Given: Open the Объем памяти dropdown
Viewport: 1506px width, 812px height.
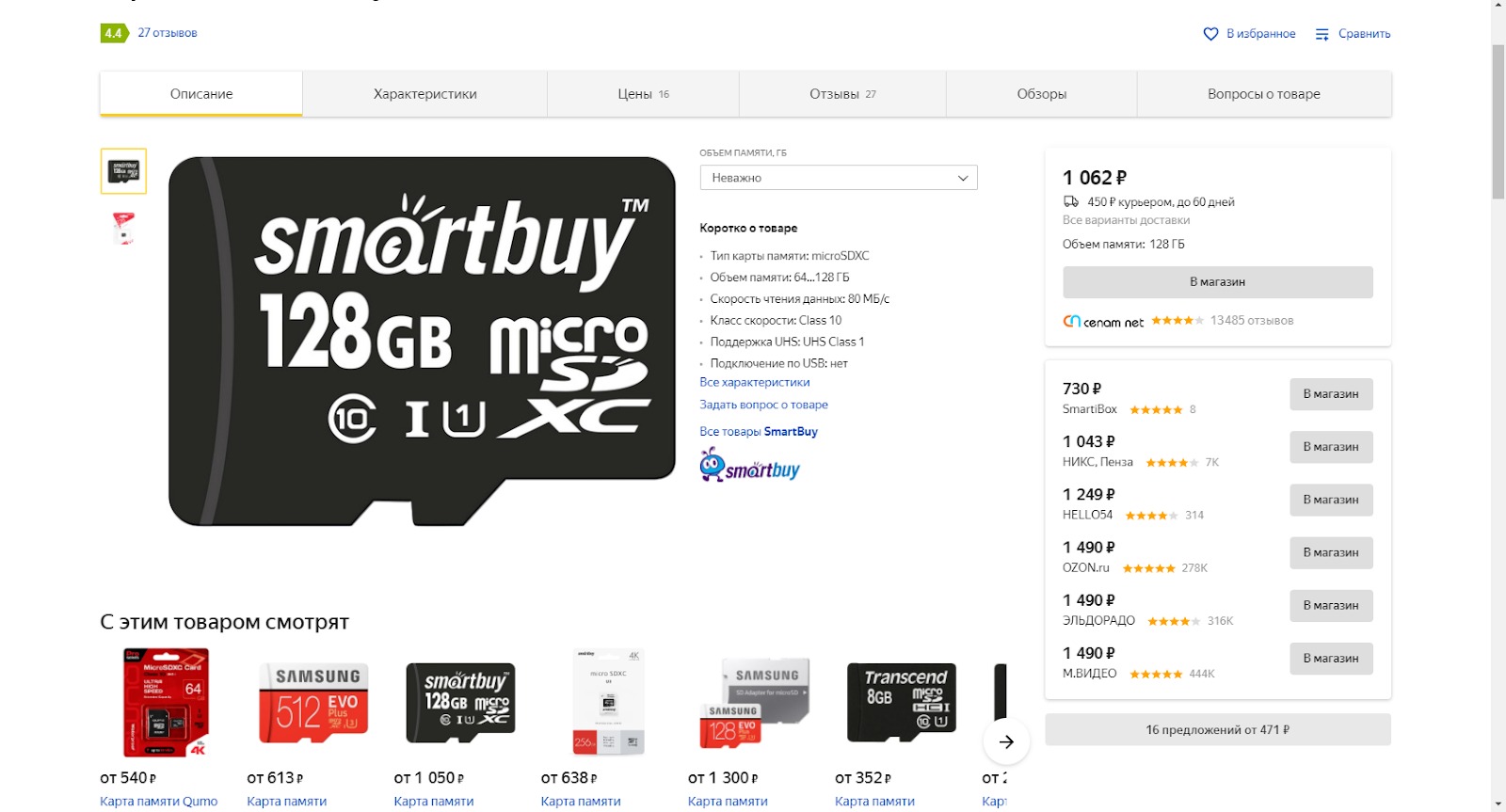Looking at the screenshot, I should pyautogui.click(x=838, y=178).
